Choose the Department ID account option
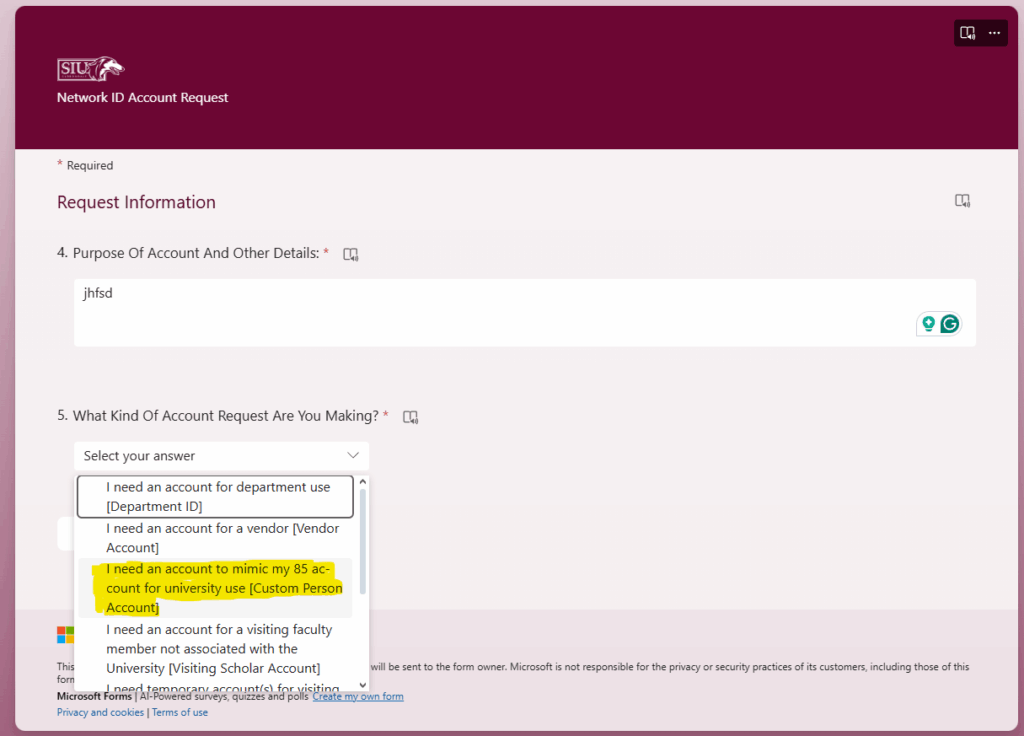The width and height of the screenshot is (1024, 736). pos(217,497)
